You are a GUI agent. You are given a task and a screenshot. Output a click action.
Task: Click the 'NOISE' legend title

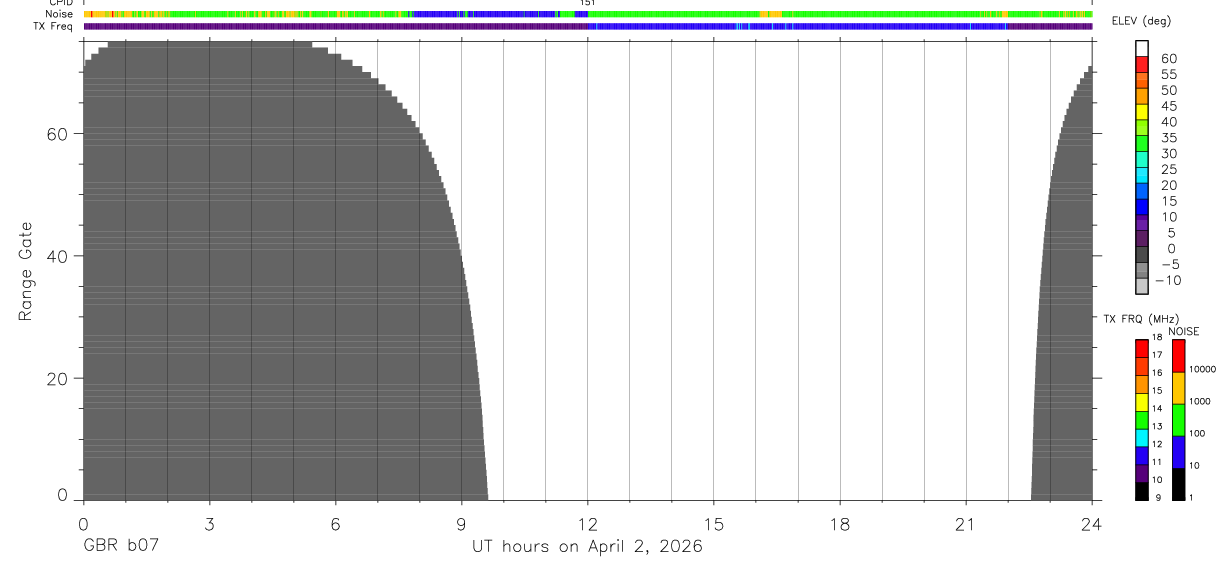tap(1183, 331)
